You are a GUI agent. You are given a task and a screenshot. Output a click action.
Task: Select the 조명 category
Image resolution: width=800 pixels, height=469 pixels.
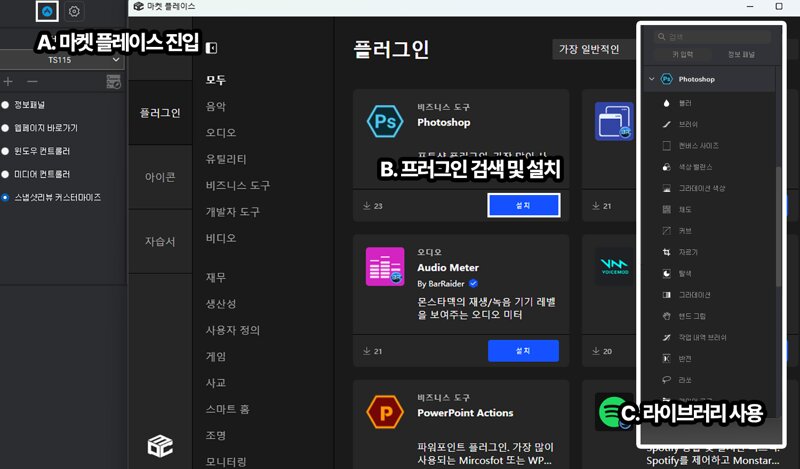coord(216,436)
